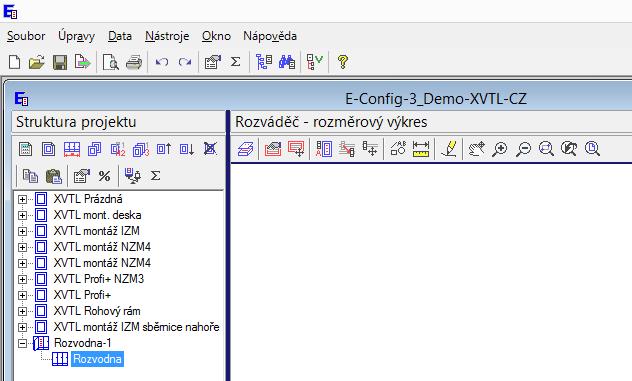Screen dimensions: 632x381
Task: Open print preview with the magnifier page icon
Action: click(x=111, y=62)
